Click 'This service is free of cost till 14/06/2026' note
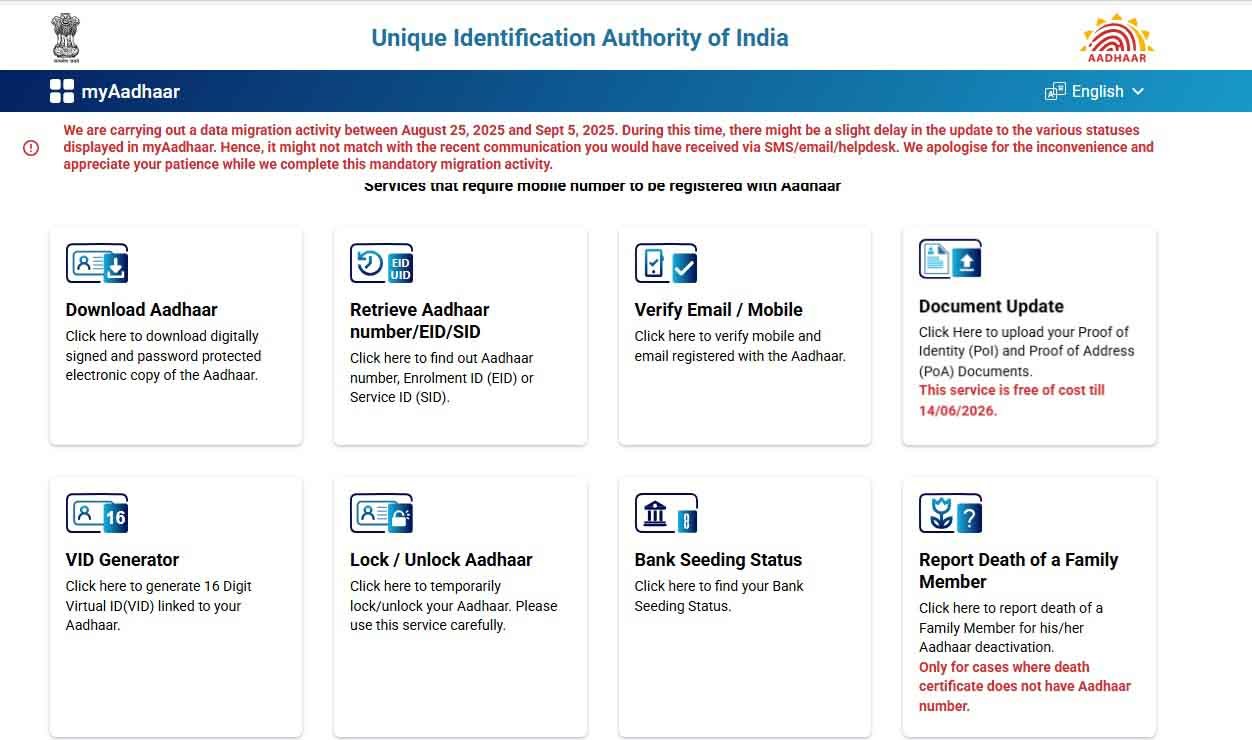This screenshot has width=1252, height=740. (1012, 400)
